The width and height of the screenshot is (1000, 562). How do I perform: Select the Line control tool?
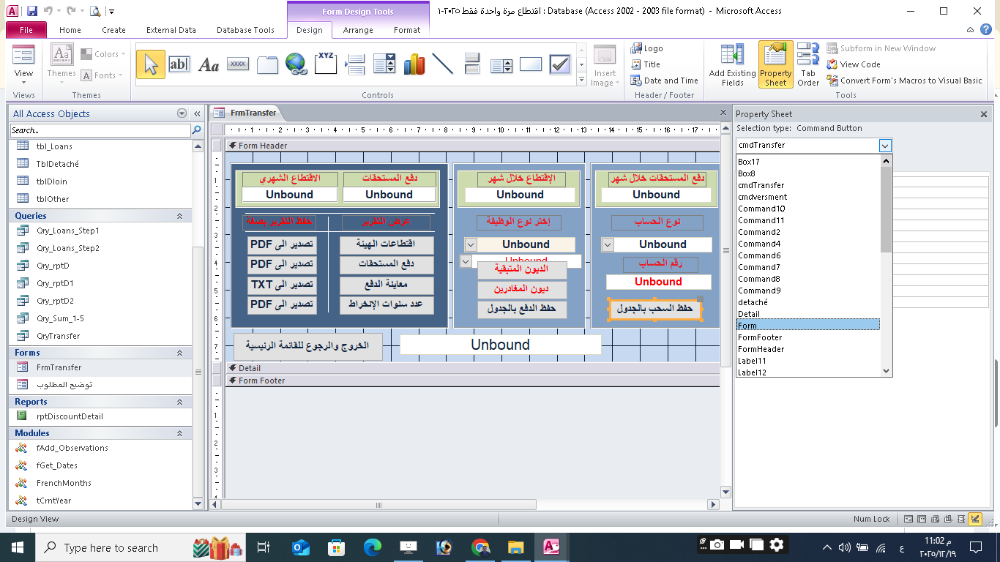[x=443, y=65]
